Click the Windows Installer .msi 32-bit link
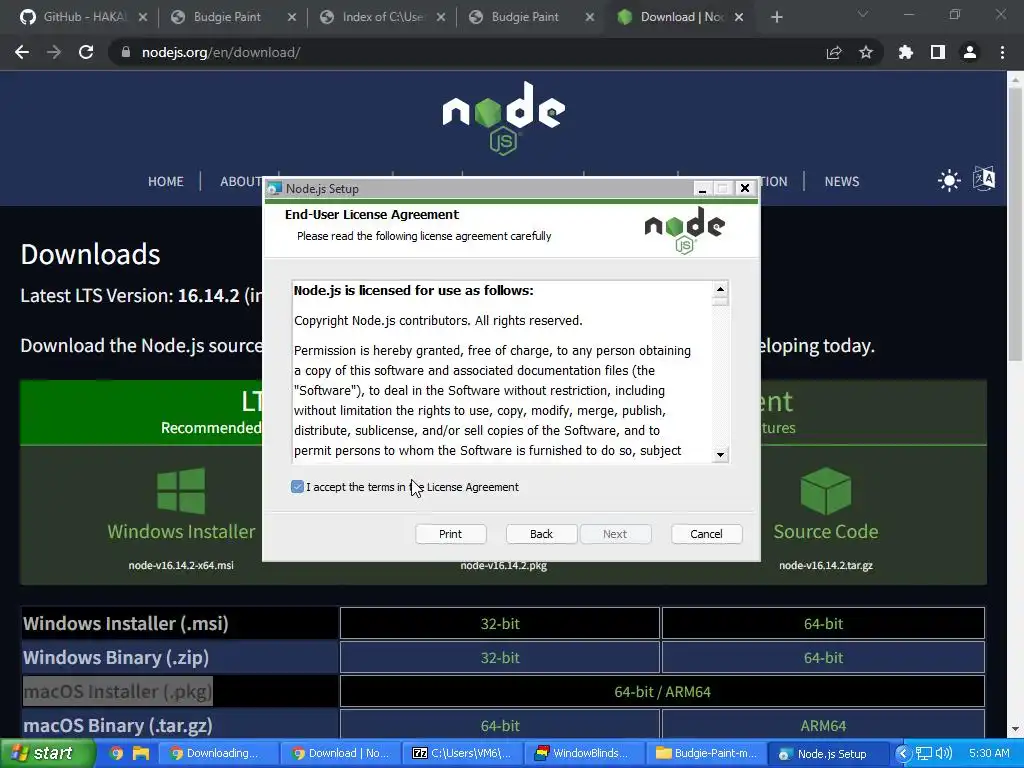1024x768 pixels. pos(500,623)
